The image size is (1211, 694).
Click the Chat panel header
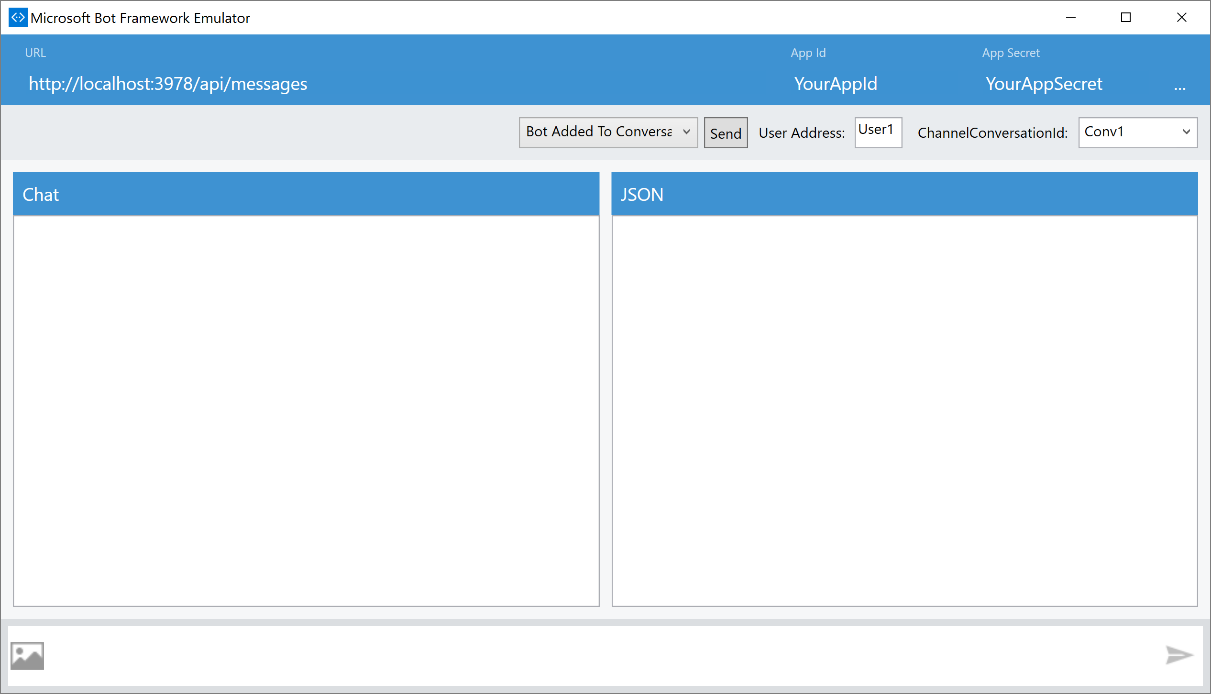[x=306, y=194]
